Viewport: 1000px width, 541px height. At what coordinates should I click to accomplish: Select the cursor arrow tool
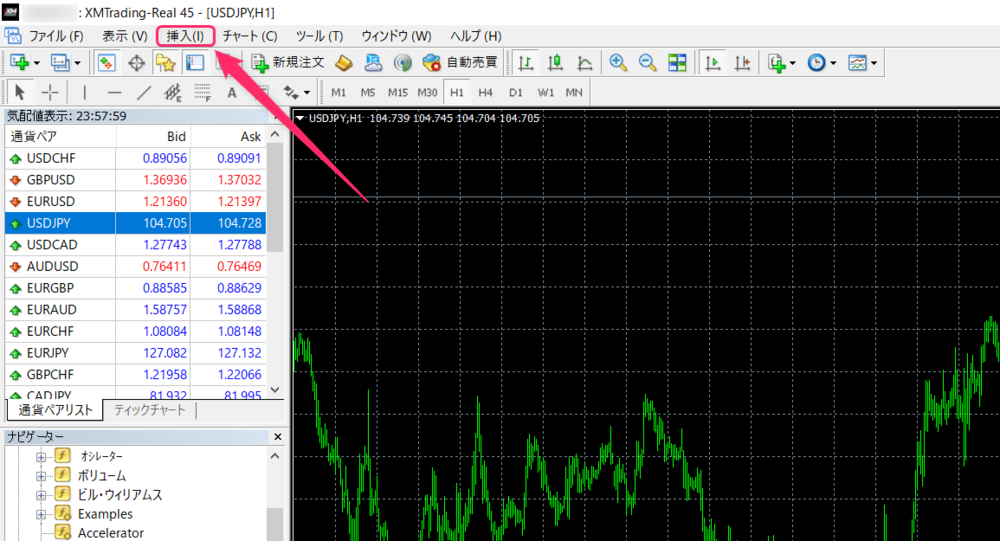[x=20, y=93]
